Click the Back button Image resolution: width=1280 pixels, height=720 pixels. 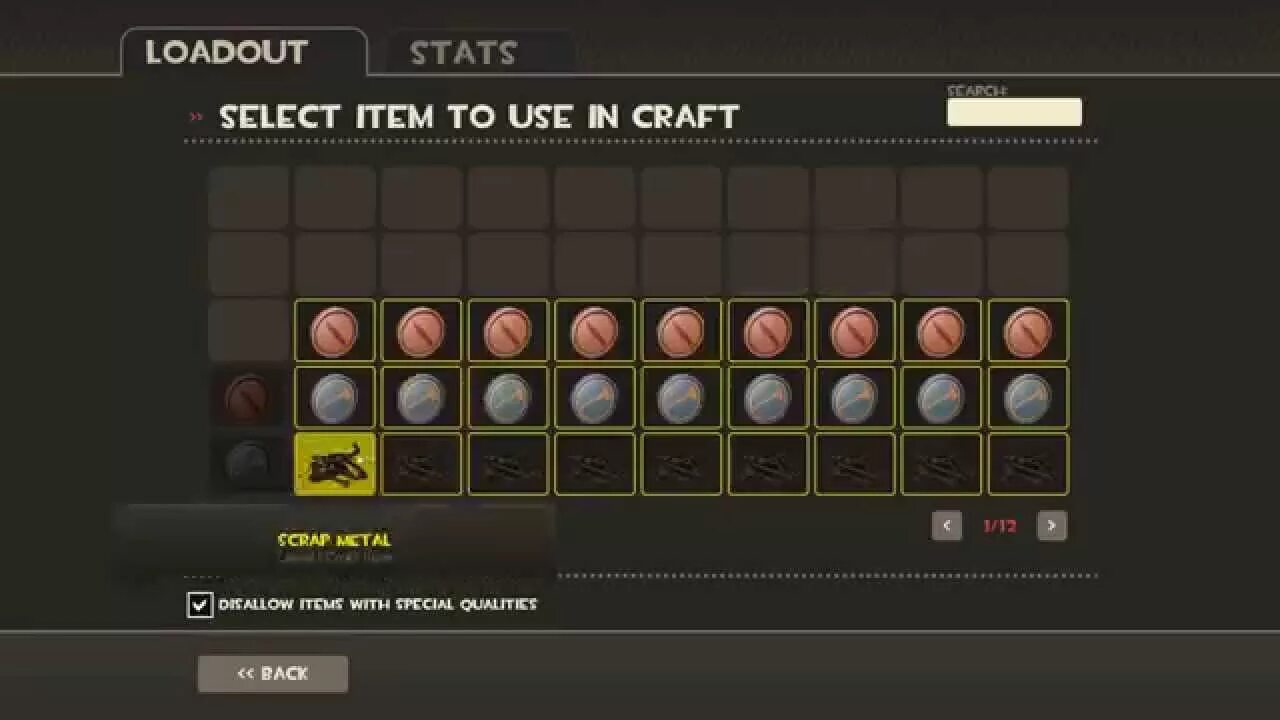coord(273,674)
